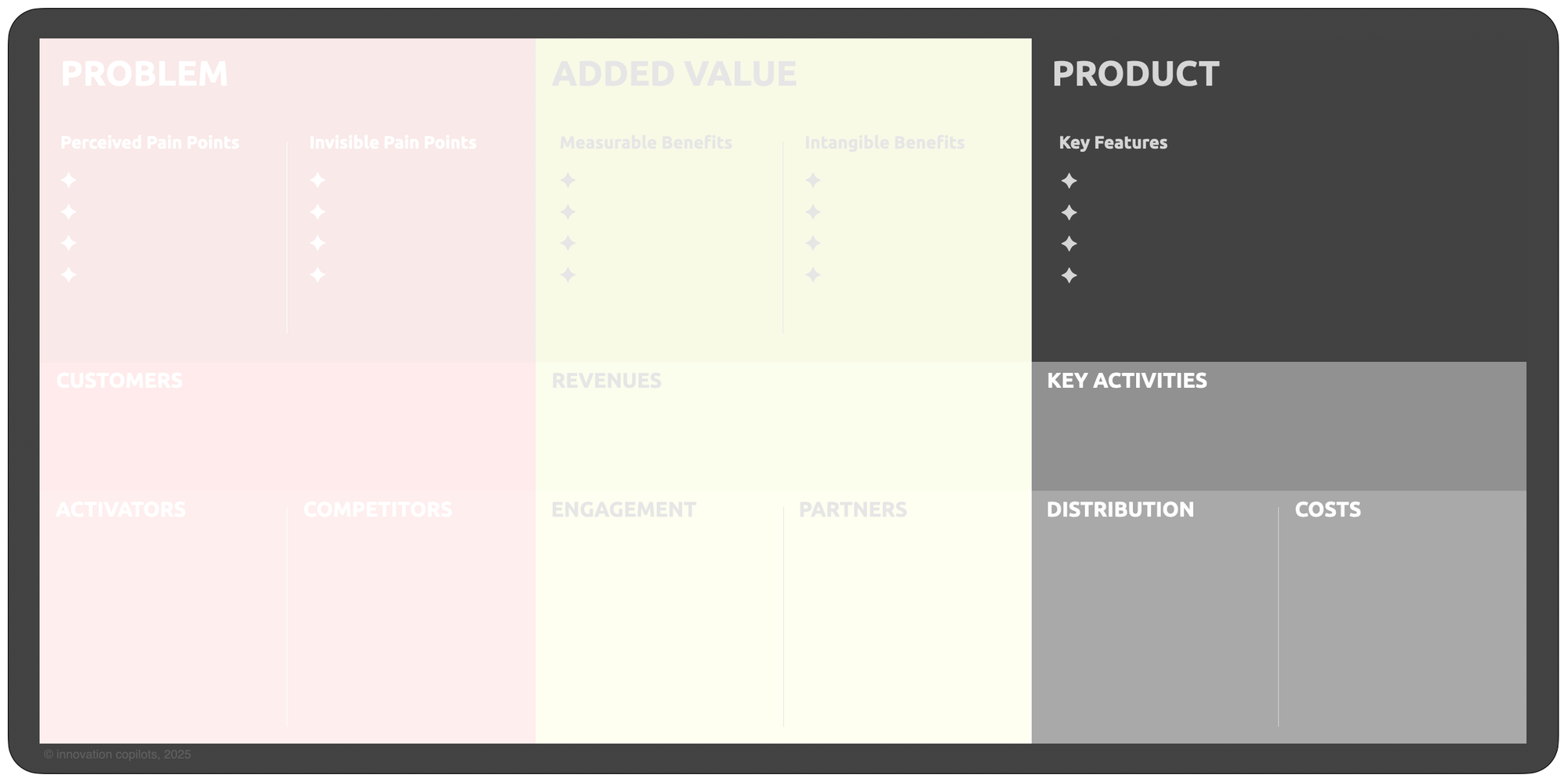This screenshot has width=1568, height=782.
Task: Click the KEY ACTIVITIES section title
Action: coord(1127,381)
